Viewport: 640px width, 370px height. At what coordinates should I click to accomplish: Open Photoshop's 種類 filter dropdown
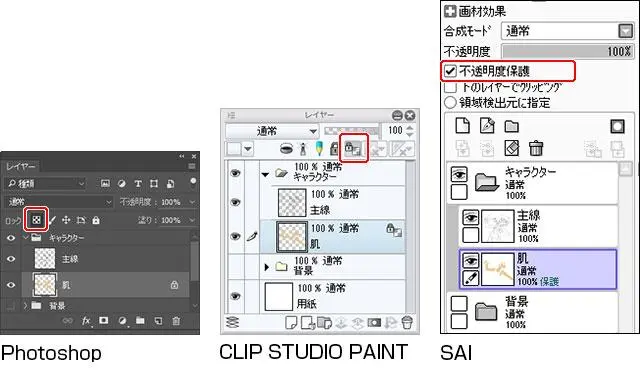tap(45, 184)
